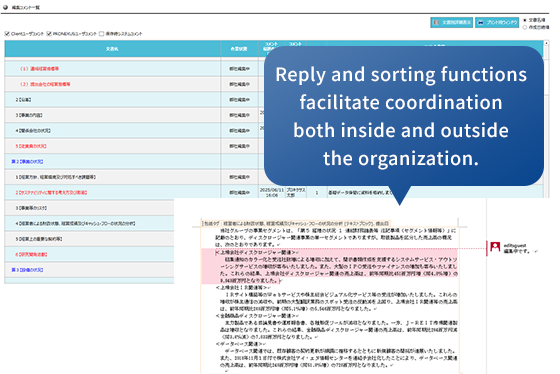Click the status cell in the （1）連結経営指標等 row
The height and width of the screenshot is (374, 560).
click(239, 69)
